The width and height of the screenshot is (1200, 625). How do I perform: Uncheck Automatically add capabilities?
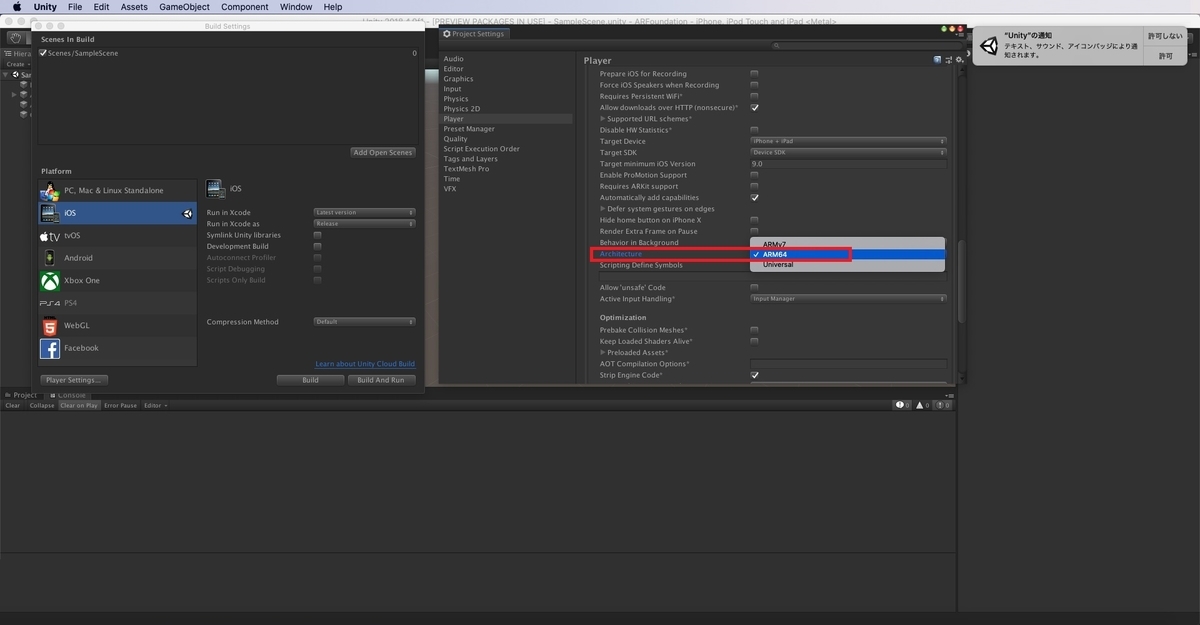pyautogui.click(x=754, y=197)
